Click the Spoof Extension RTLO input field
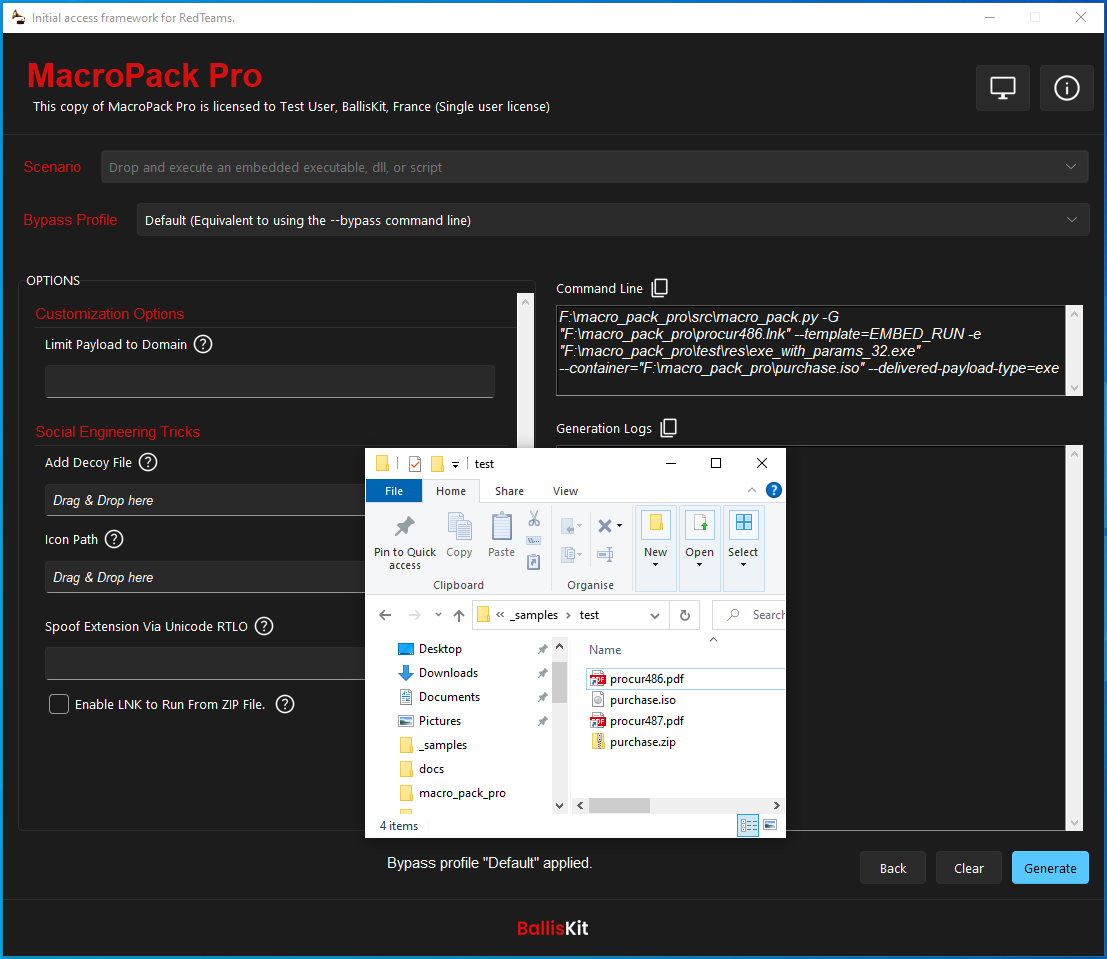 (x=205, y=663)
